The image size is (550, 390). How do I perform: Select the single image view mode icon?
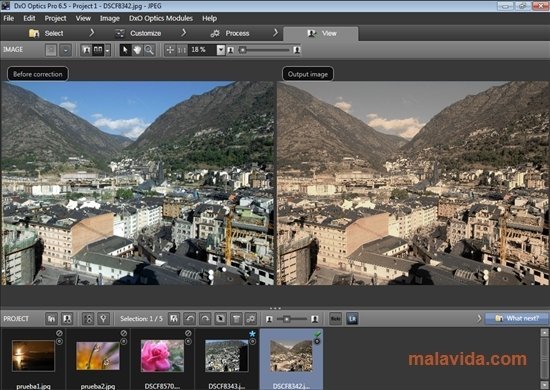(x=86, y=50)
